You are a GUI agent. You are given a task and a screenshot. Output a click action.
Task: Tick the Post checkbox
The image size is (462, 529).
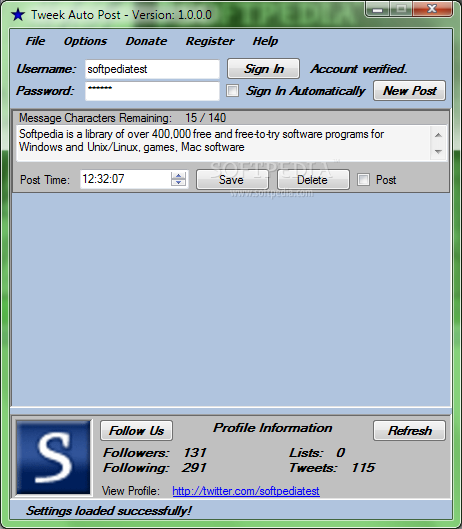click(363, 179)
